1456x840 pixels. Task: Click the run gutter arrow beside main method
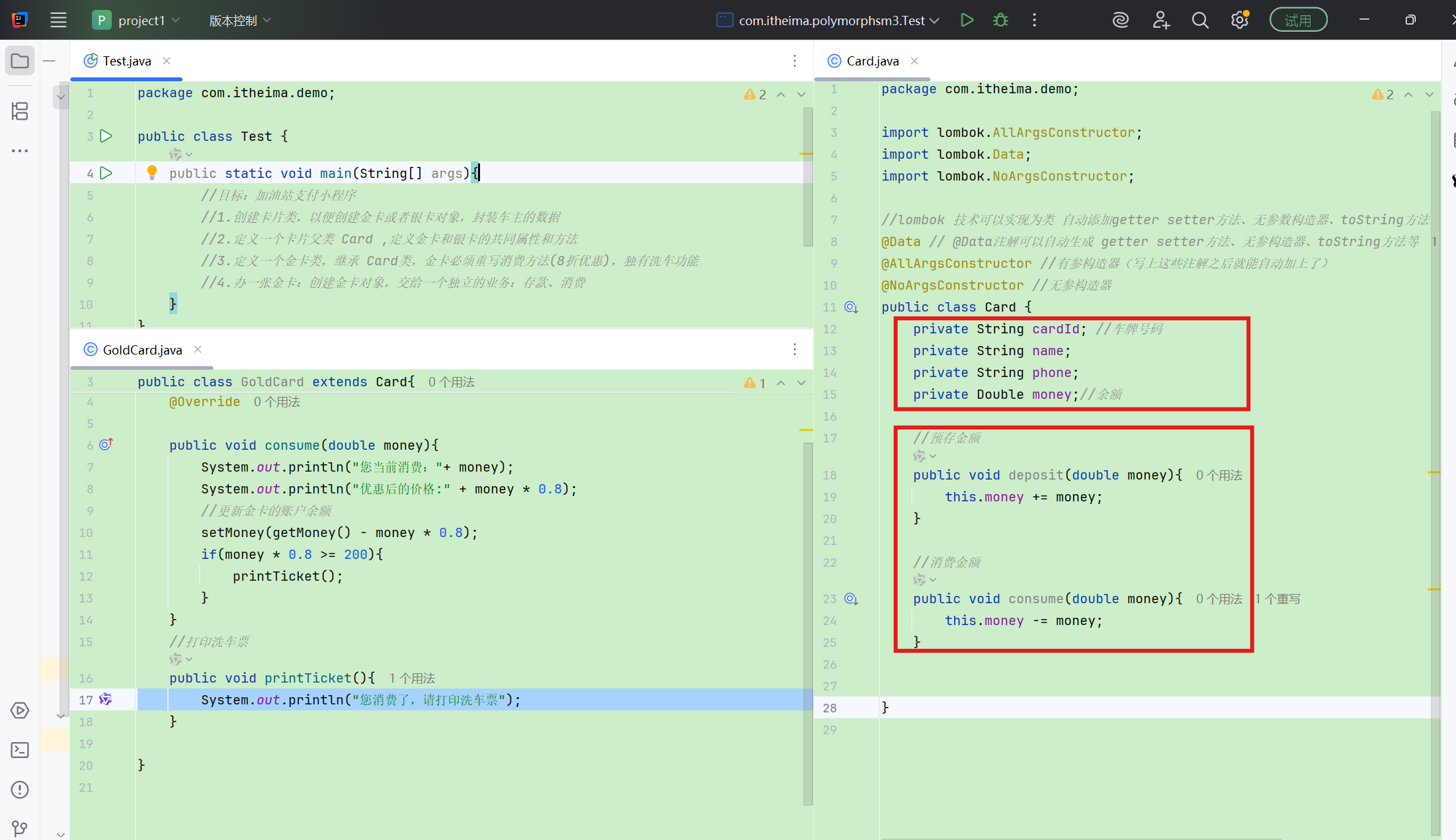point(106,173)
